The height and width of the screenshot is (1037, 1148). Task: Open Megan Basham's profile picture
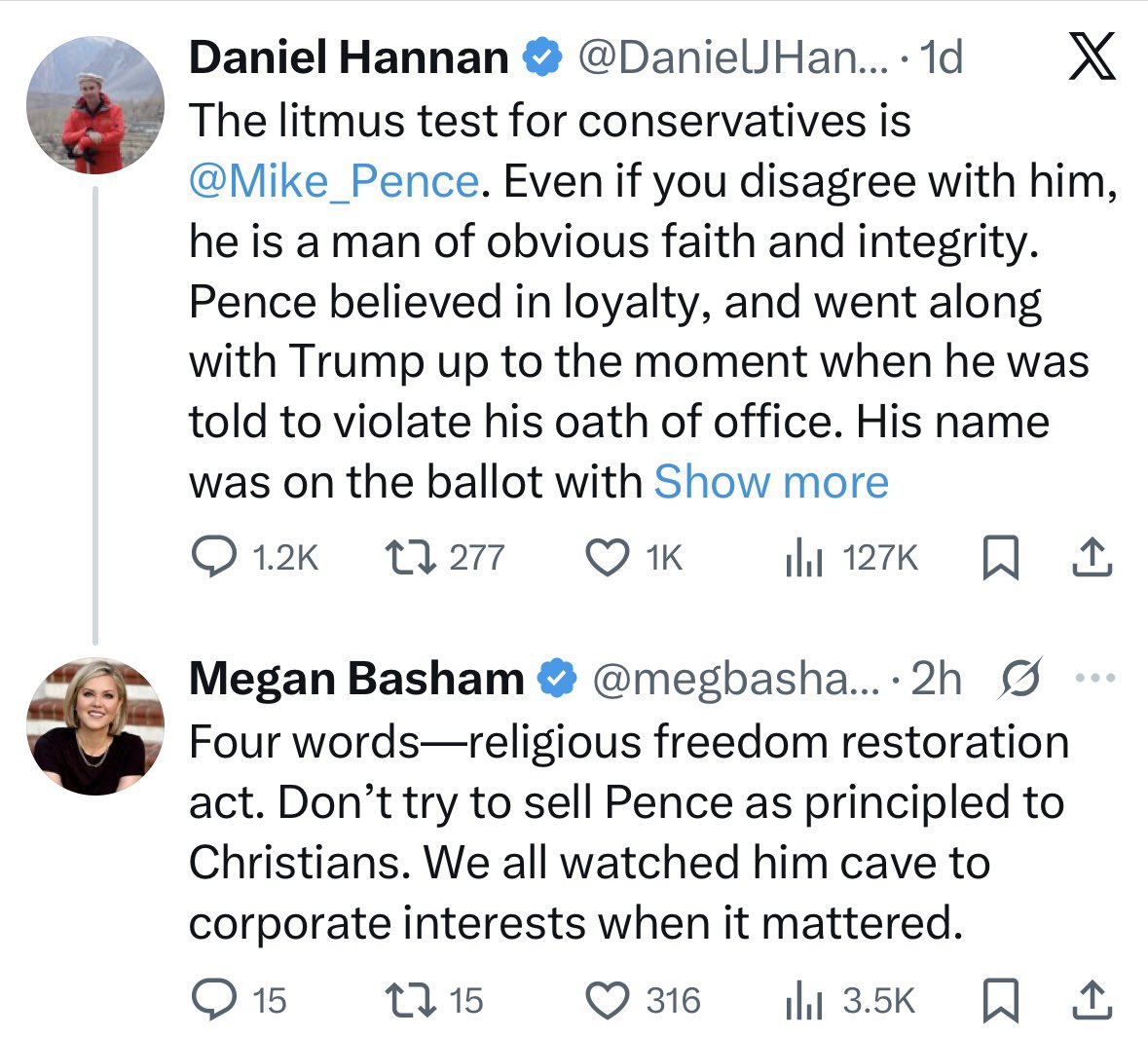click(x=94, y=726)
